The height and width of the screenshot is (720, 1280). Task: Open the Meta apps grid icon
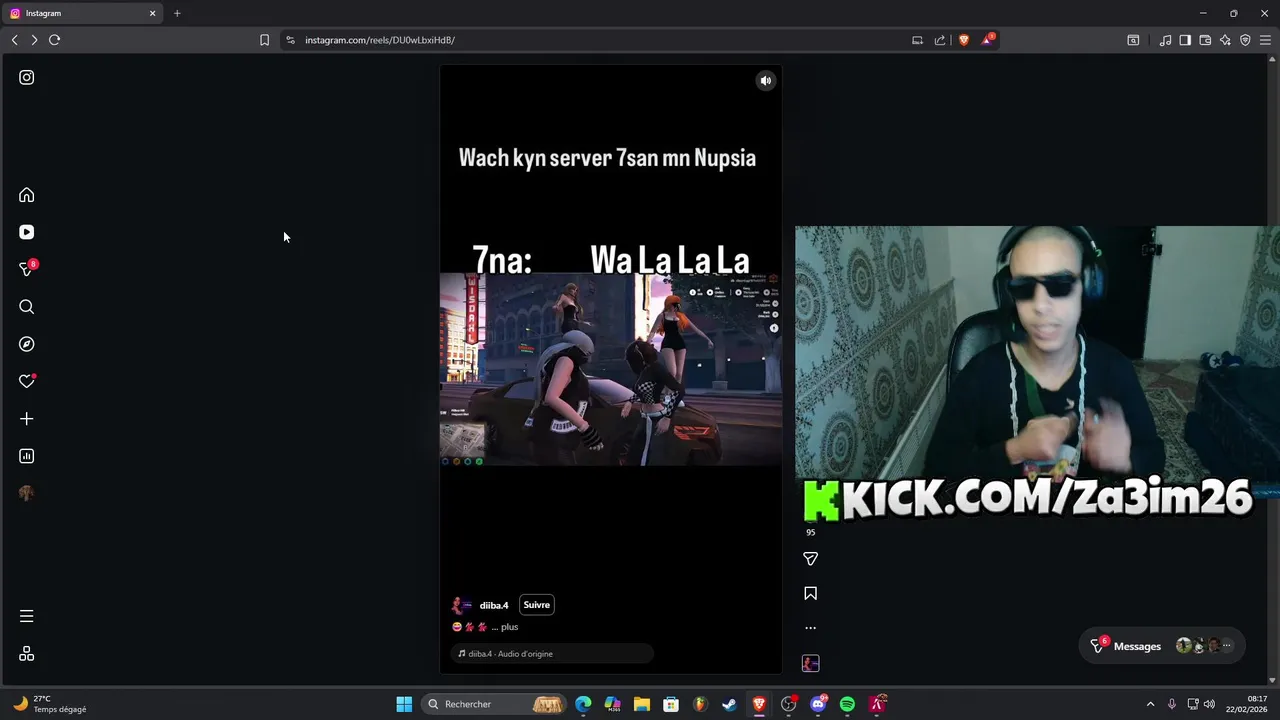(x=27, y=654)
